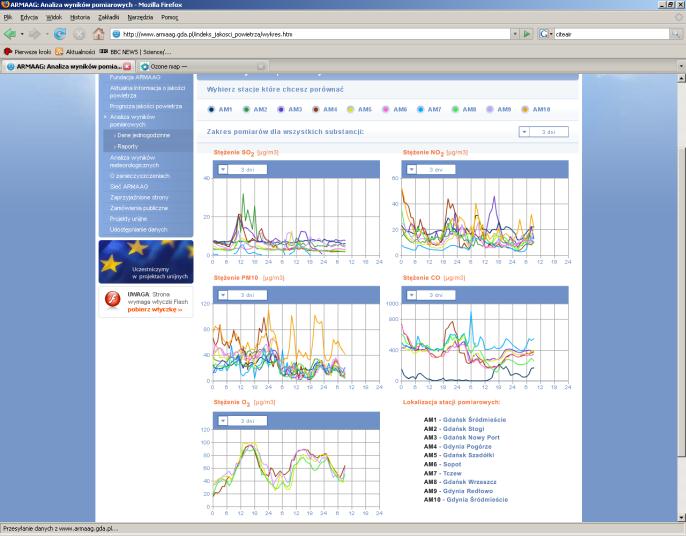
Task: Toggle station AM4 brown radio button
Action: click(x=316, y=109)
